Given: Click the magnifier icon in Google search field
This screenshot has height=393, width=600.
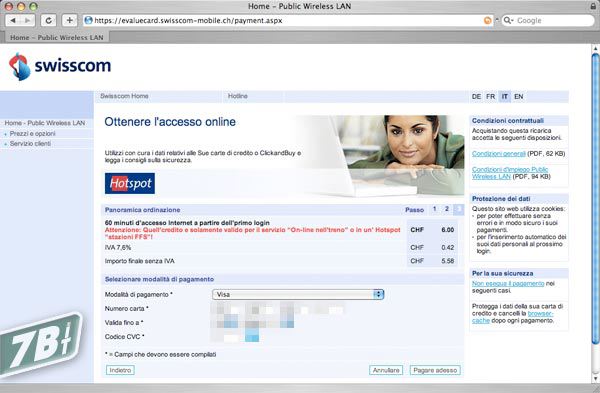Looking at the screenshot, I should (x=508, y=20).
